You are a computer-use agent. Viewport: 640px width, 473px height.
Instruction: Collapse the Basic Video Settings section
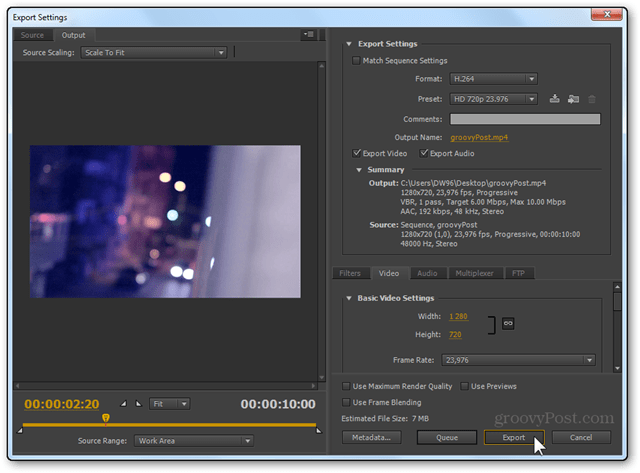[349, 298]
